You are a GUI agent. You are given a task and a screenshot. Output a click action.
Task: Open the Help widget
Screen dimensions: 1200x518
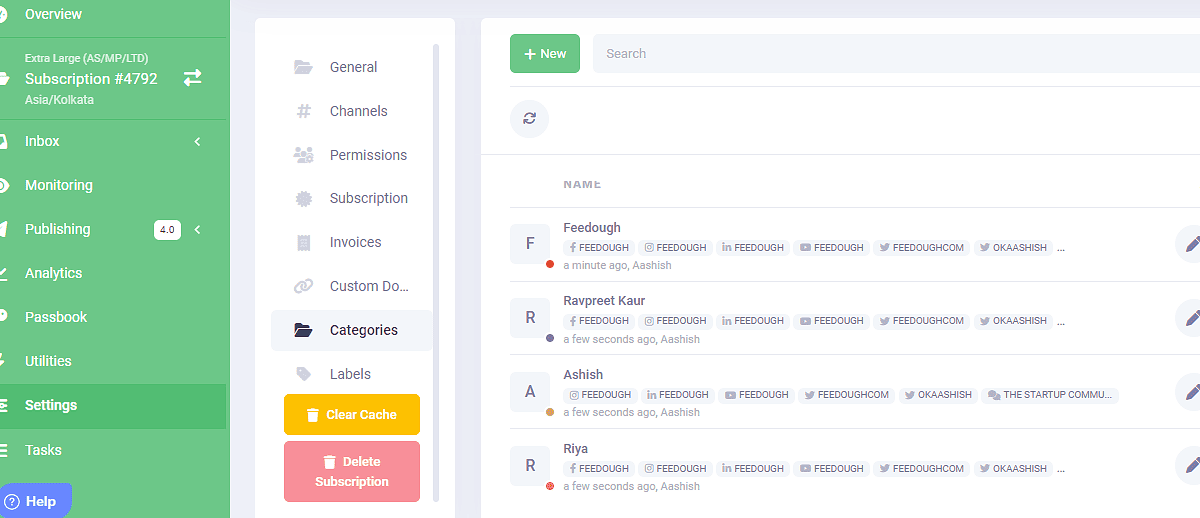[35, 501]
